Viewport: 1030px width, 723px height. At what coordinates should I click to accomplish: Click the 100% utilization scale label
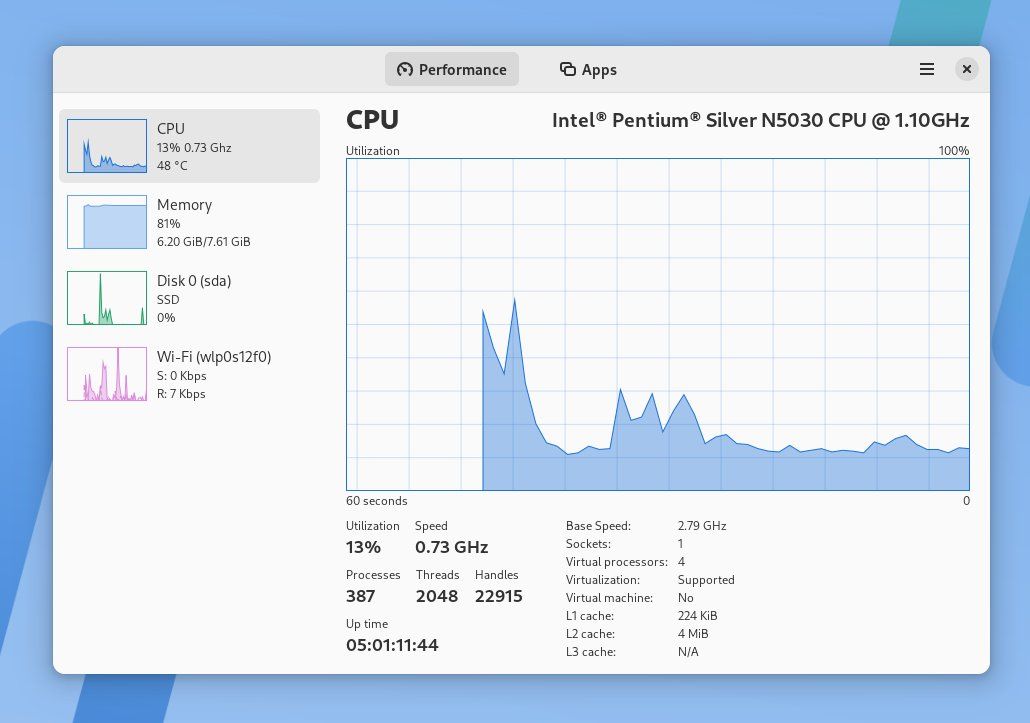pyautogui.click(x=954, y=151)
